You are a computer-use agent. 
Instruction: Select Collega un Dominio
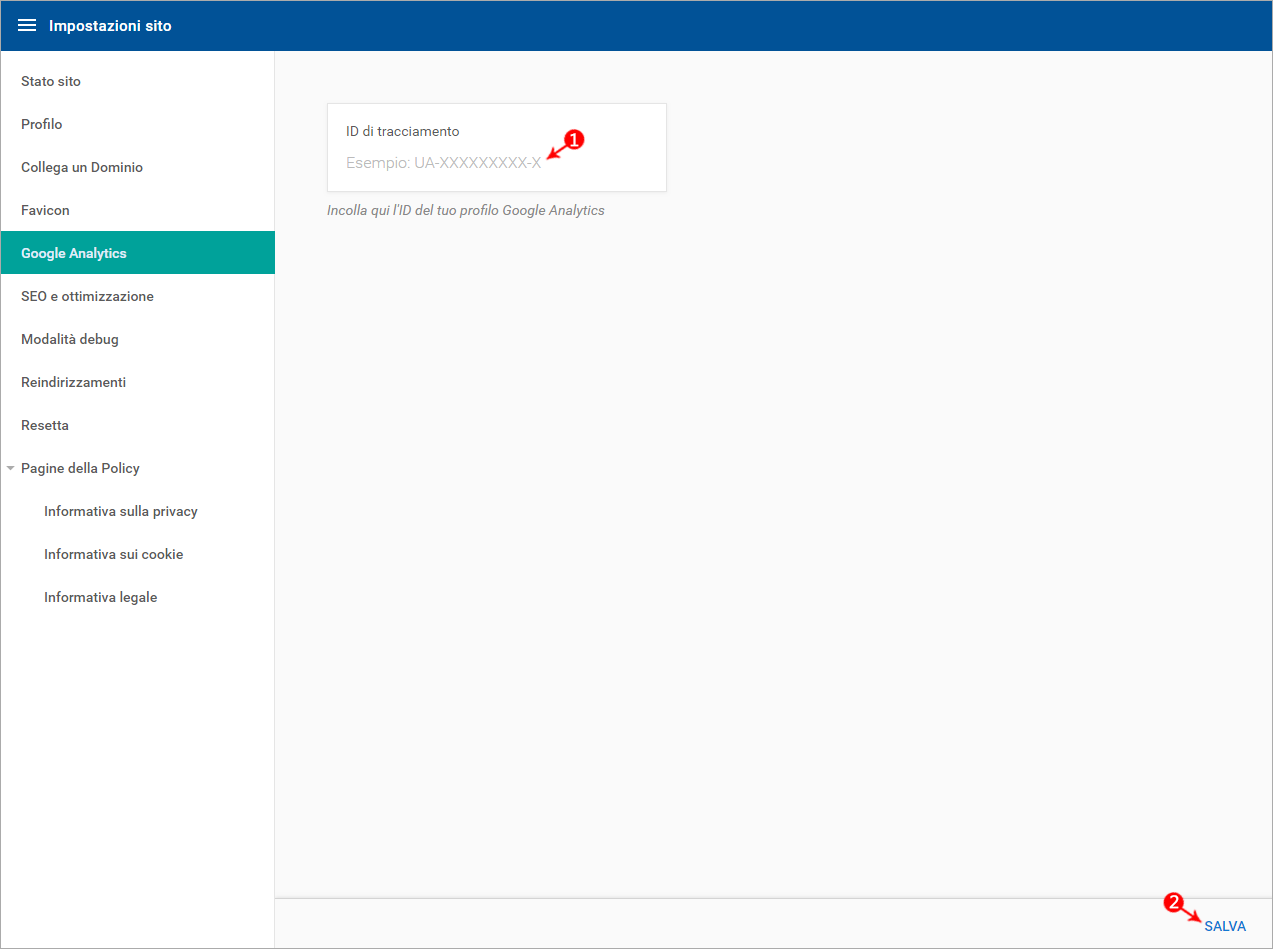pyautogui.click(x=137, y=167)
